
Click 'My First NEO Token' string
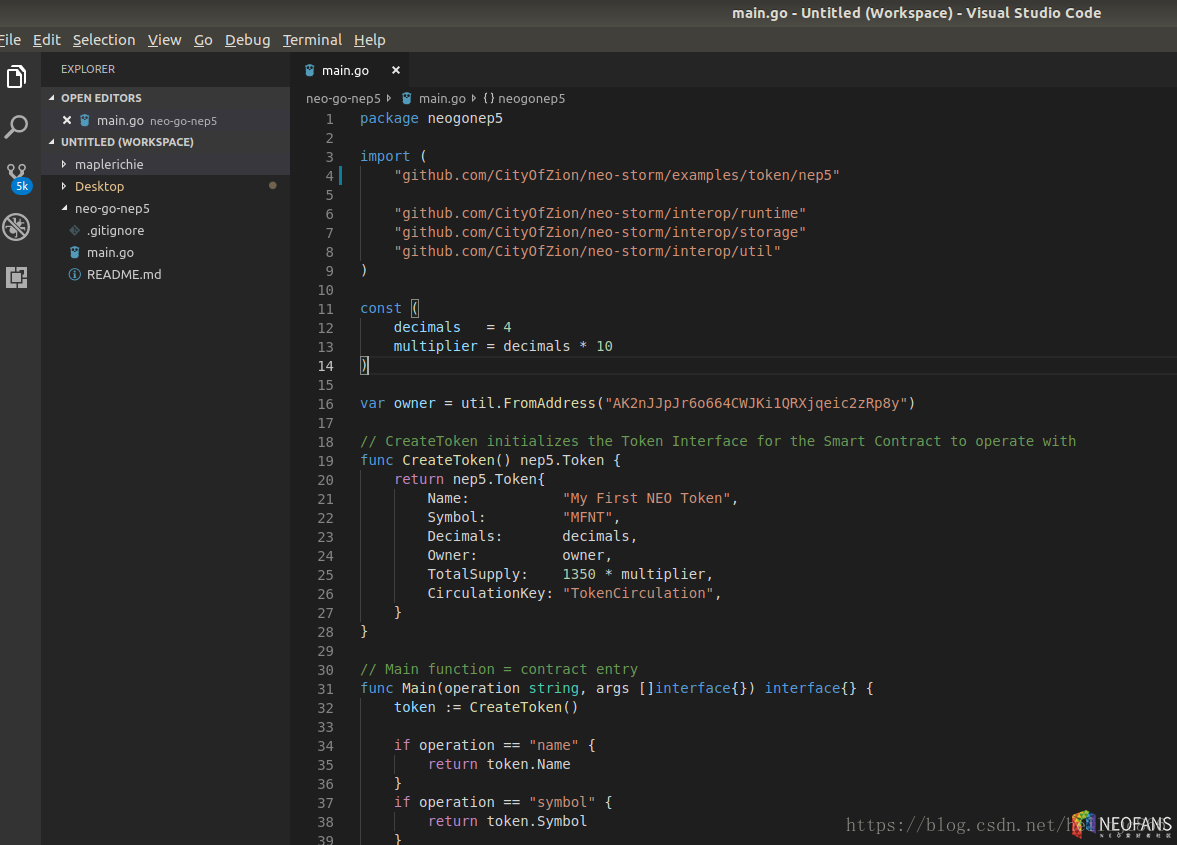[646, 498]
